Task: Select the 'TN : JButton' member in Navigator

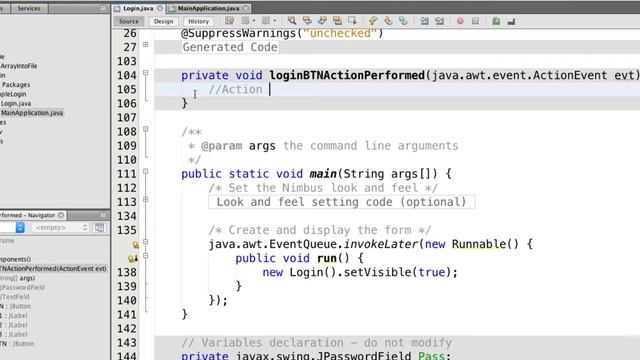Action: point(17,344)
